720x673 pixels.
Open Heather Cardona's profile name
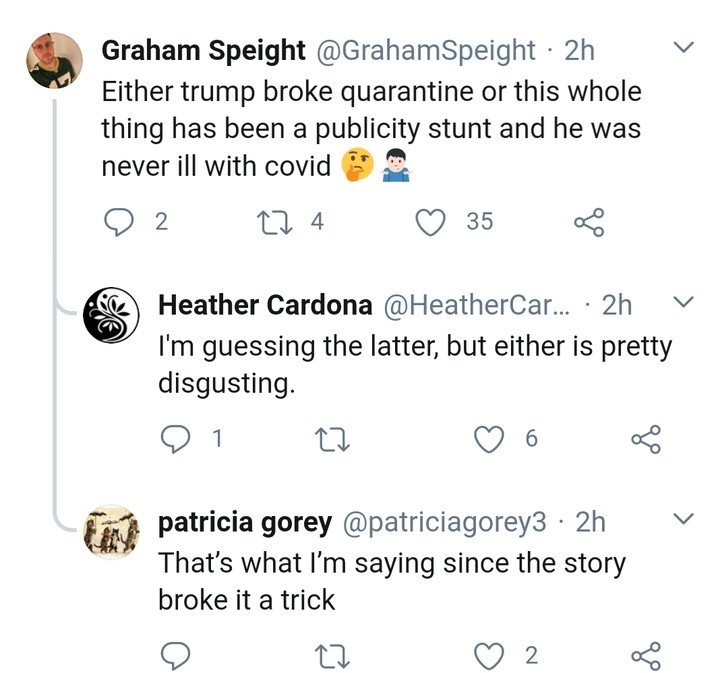[x=265, y=305]
